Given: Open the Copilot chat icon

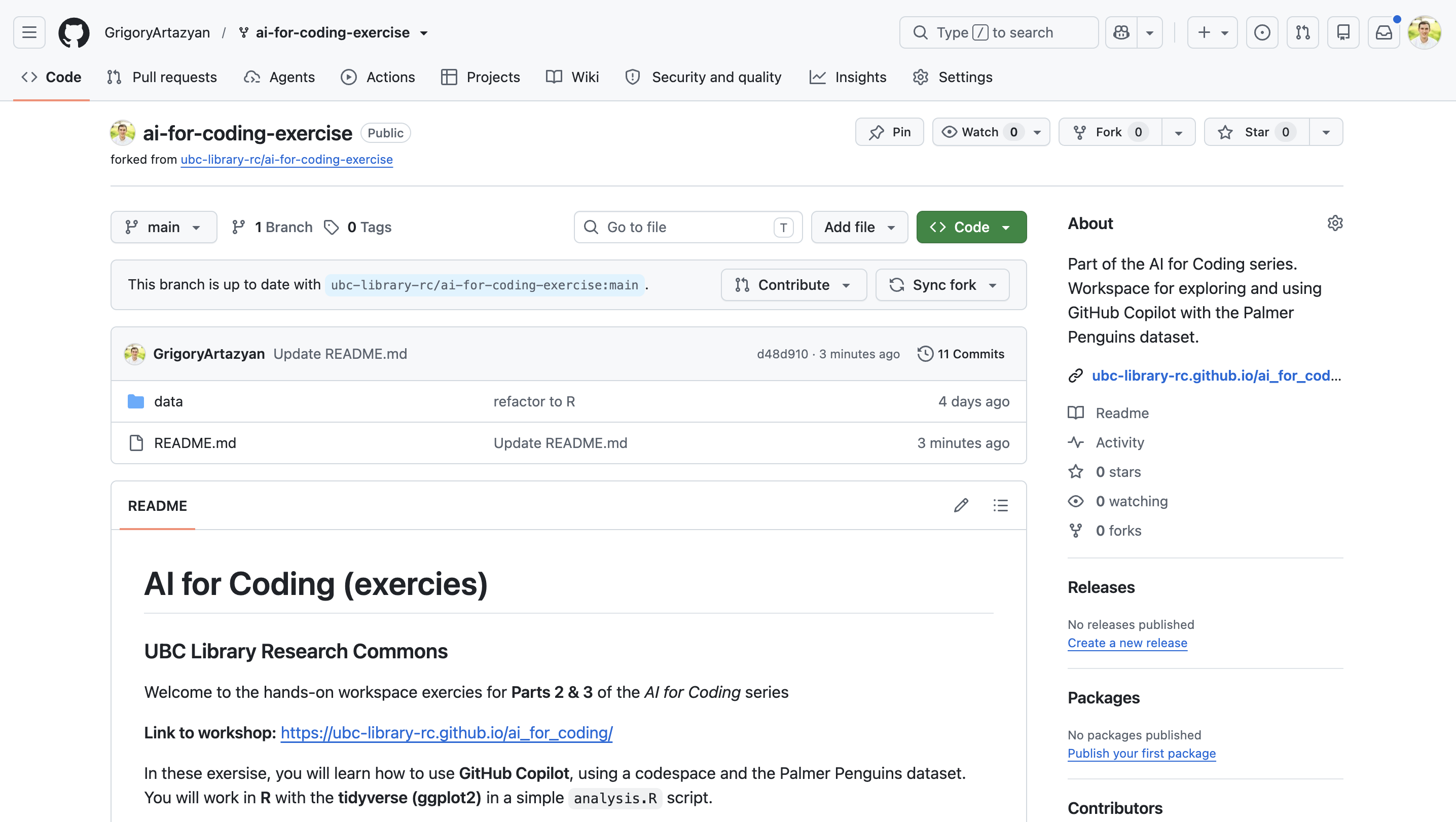Looking at the screenshot, I should [x=1121, y=32].
